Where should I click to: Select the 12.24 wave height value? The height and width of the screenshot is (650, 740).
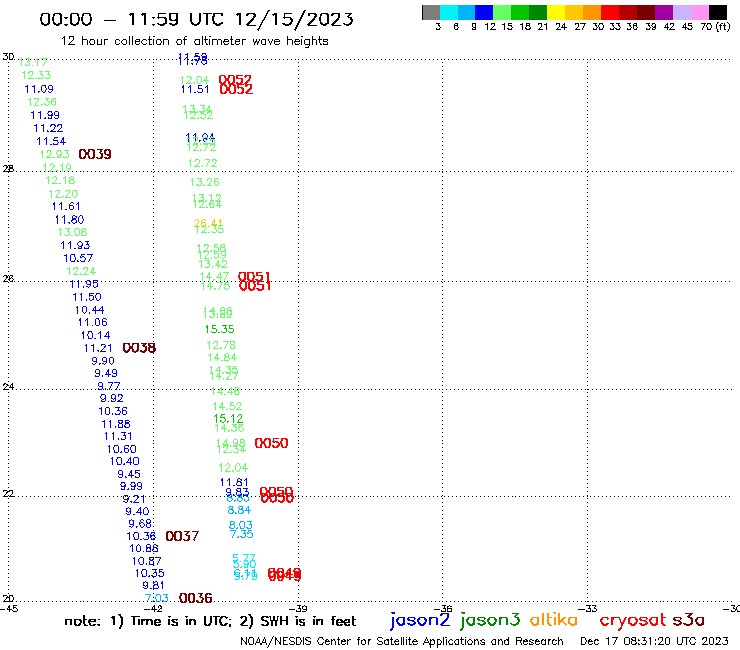coord(81,271)
